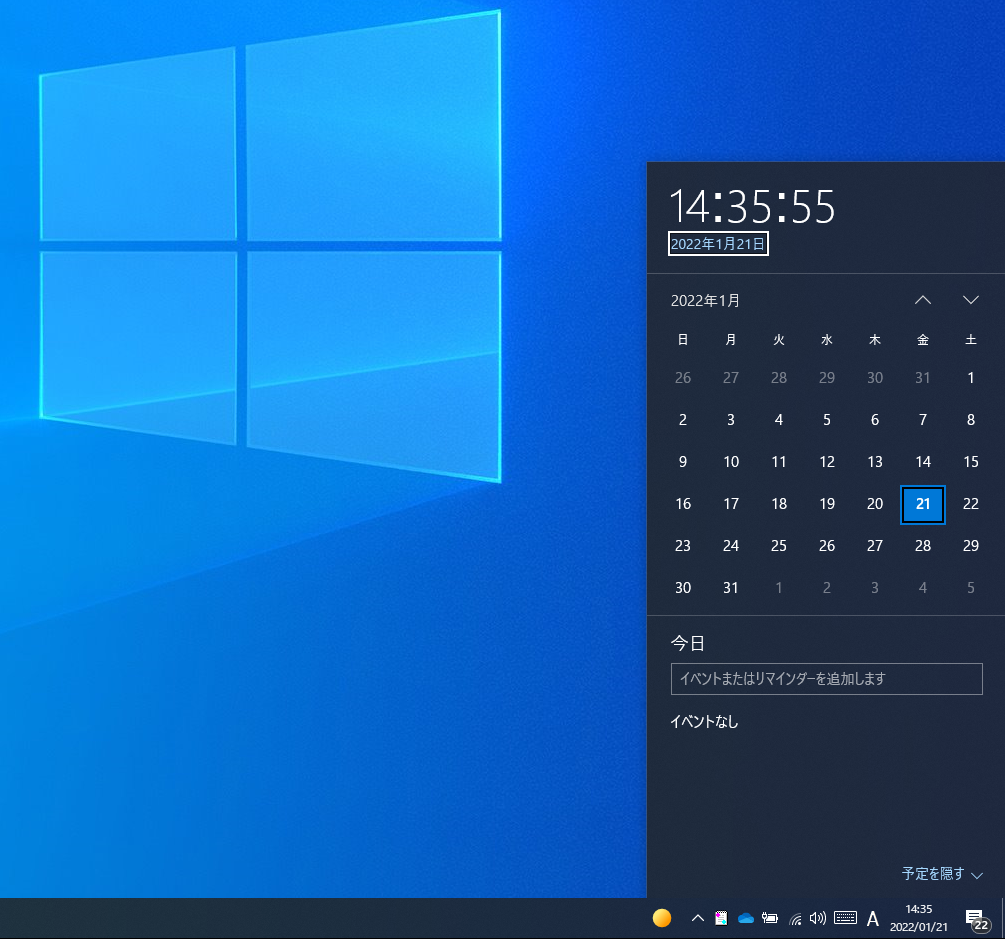This screenshot has height=939, width=1005.
Task: Open the Action Center notifications icon
Action: pyautogui.click(x=977, y=919)
